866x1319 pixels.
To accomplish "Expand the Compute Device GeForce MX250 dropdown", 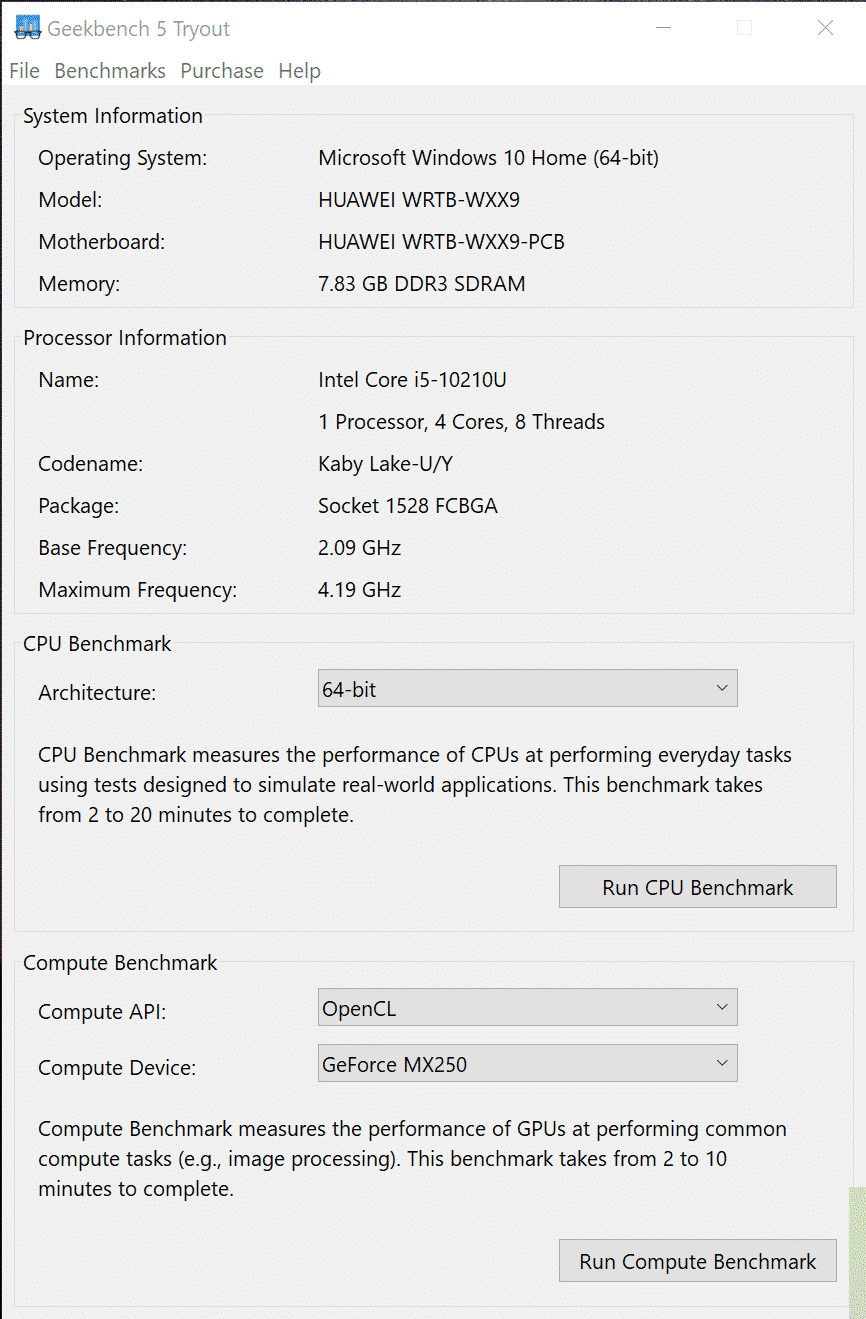I will click(x=527, y=1064).
